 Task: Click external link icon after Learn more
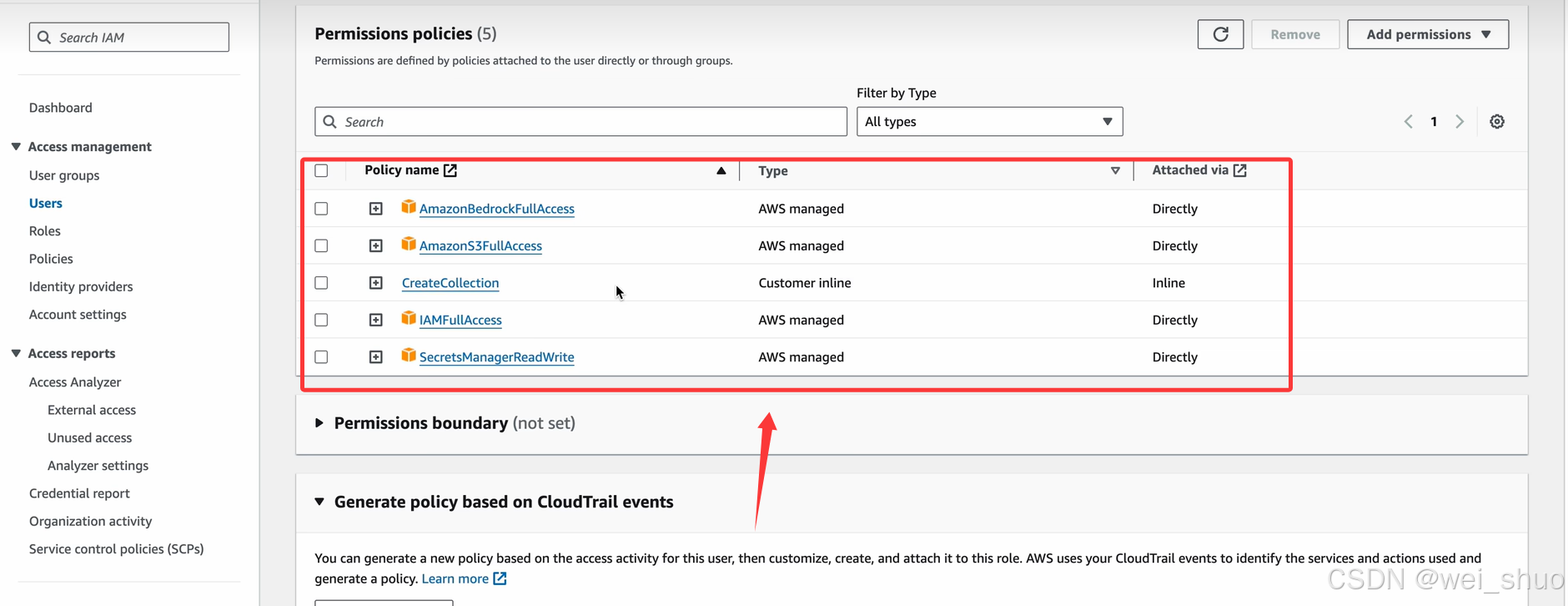pos(500,578)
